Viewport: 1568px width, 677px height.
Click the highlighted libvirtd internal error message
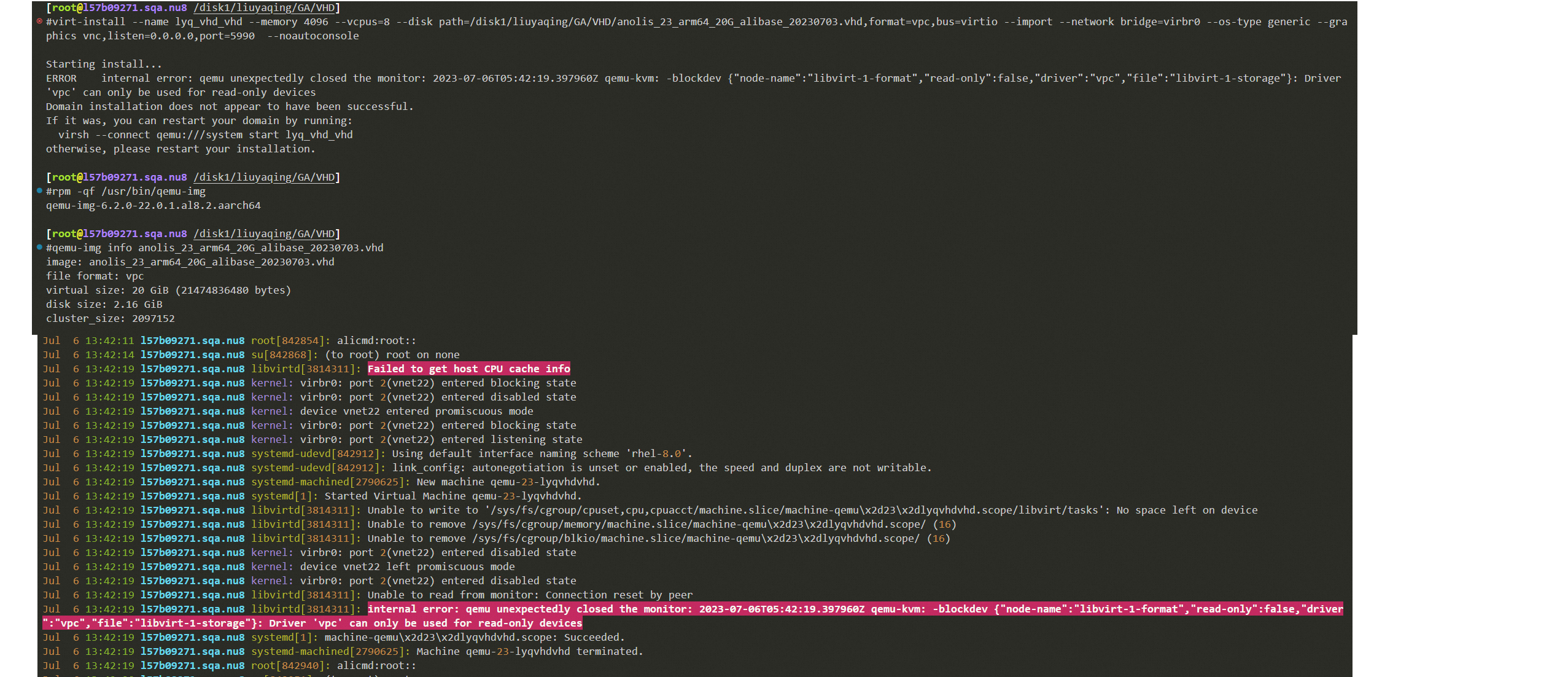[x=855, y=609]
